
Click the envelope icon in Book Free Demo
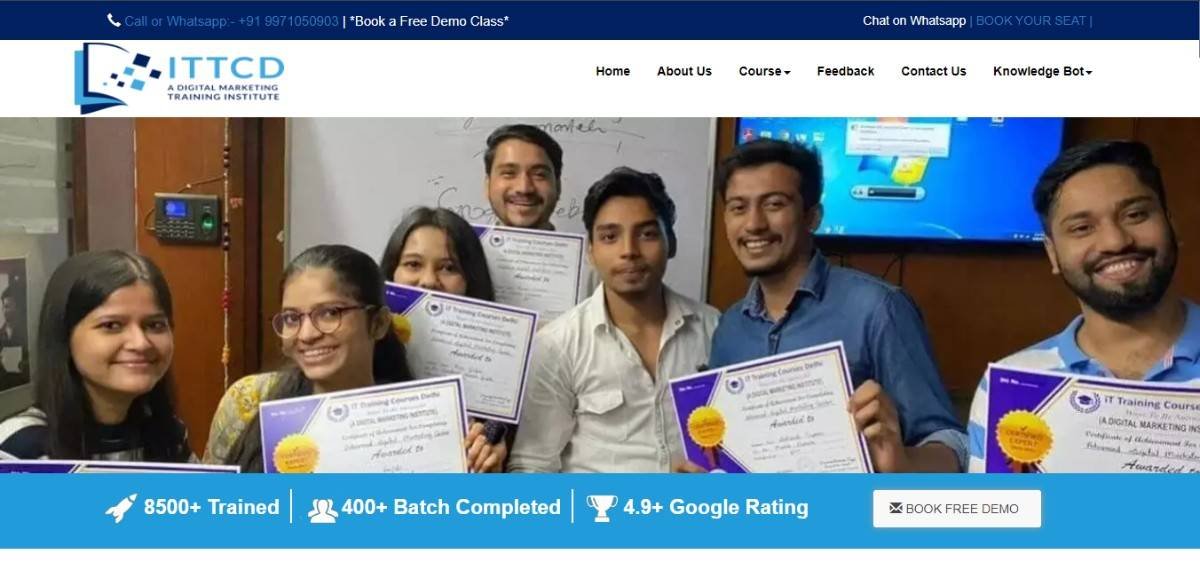pos(895,508)
